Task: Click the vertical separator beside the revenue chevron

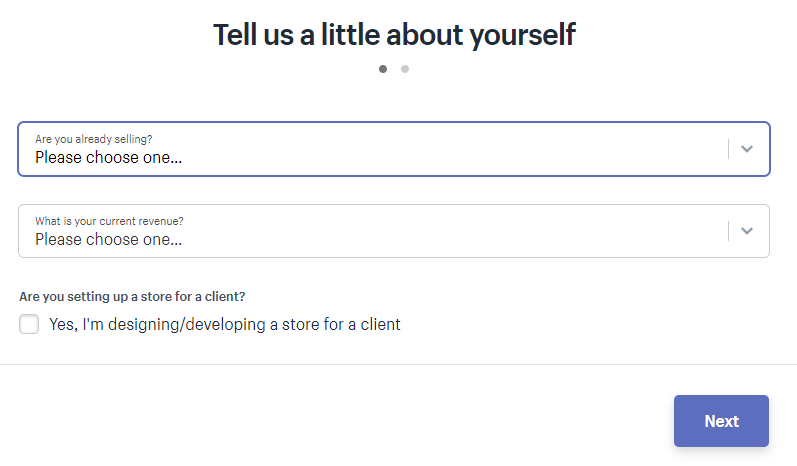Action: pyautogui.click(x=728, y=231)
